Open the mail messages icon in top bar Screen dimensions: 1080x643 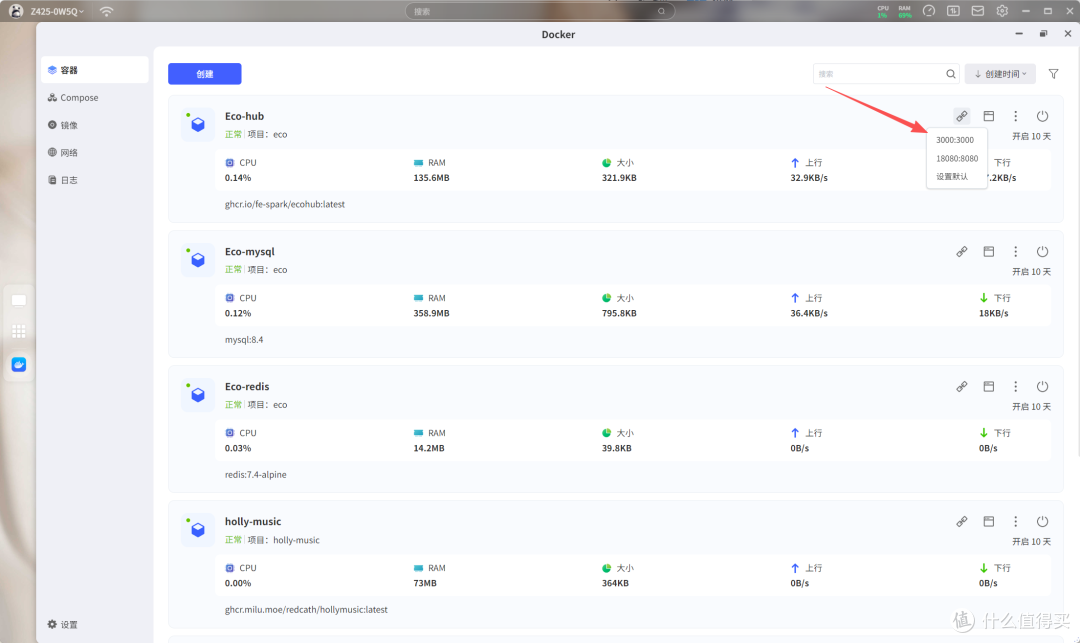(x=977, y=11)
